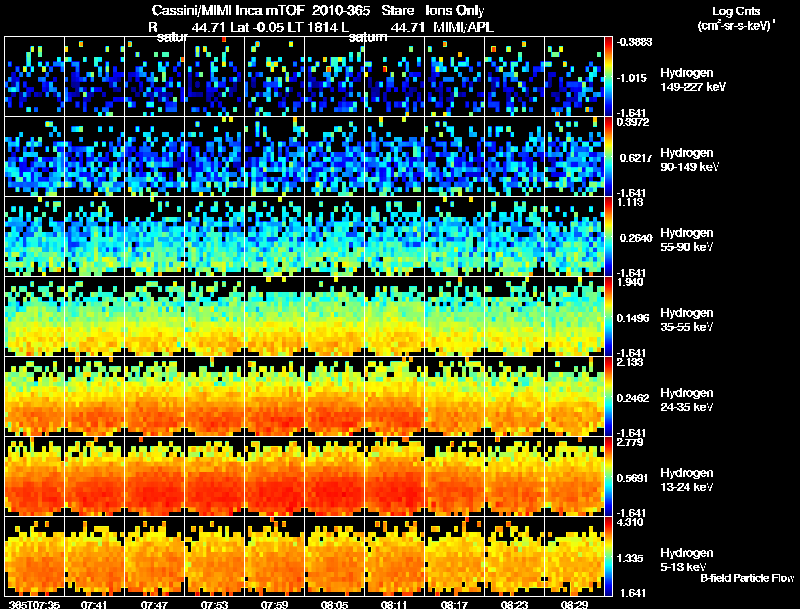Select the 24-35 keV panel at 08:23
This screenshot has width=800, height=609.
pos(514,396)
